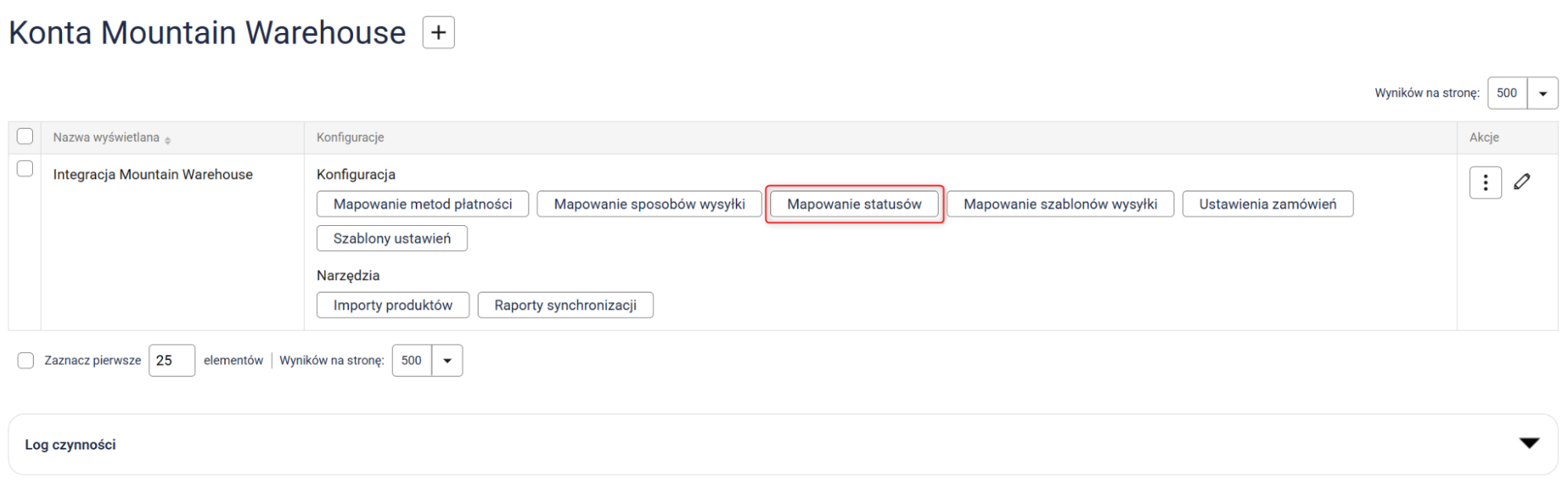Open bottom Wyników na stronę dropdown arrow
1568x484 pixels.
(447, 361)
